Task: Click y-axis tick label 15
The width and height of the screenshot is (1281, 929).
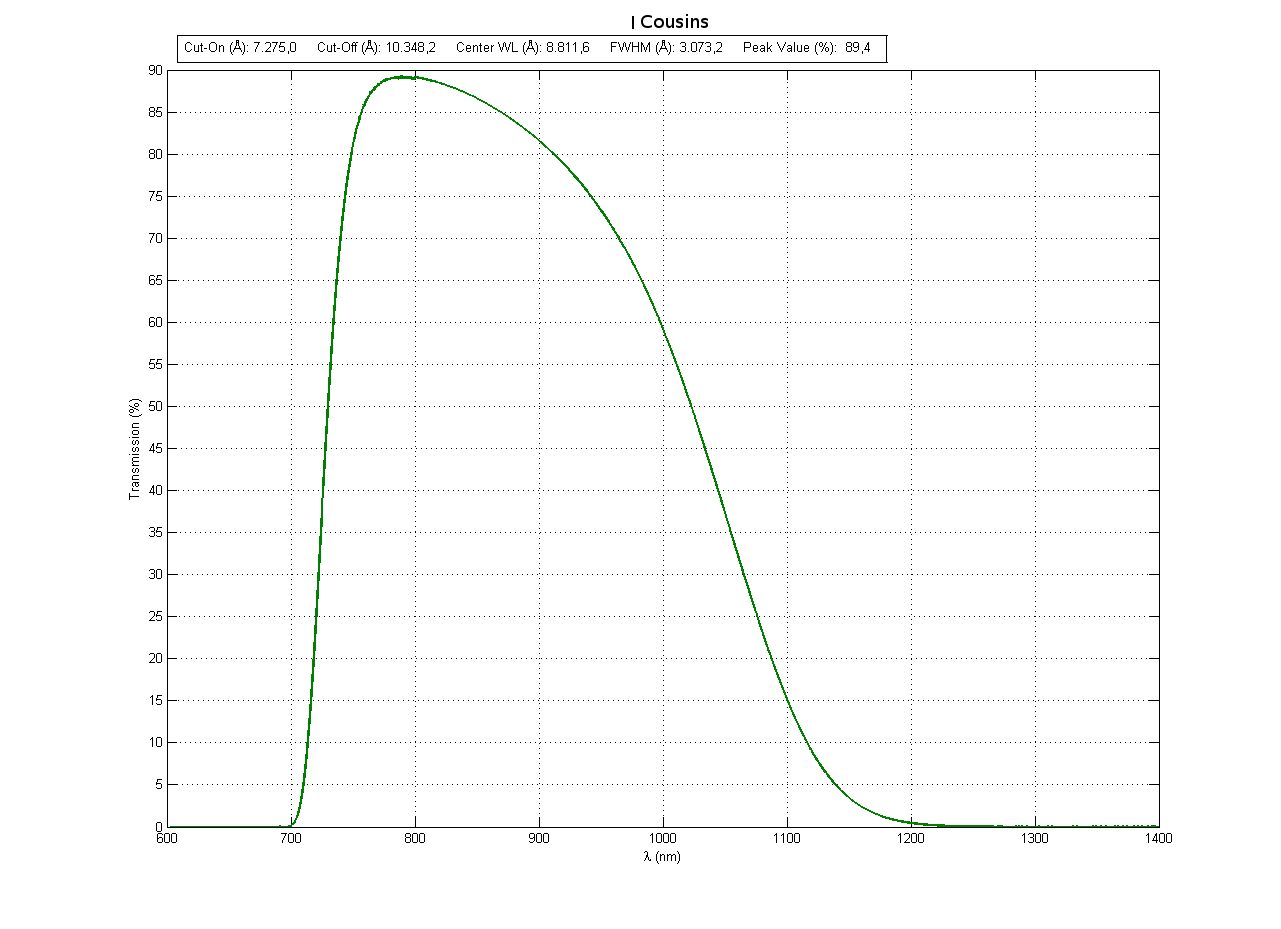Action: [x=155, y=700]
